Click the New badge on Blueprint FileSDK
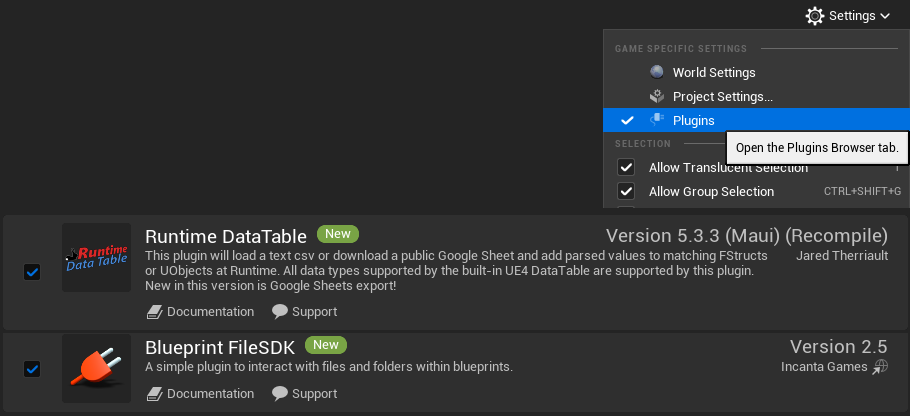 click(x=326, y=345)
